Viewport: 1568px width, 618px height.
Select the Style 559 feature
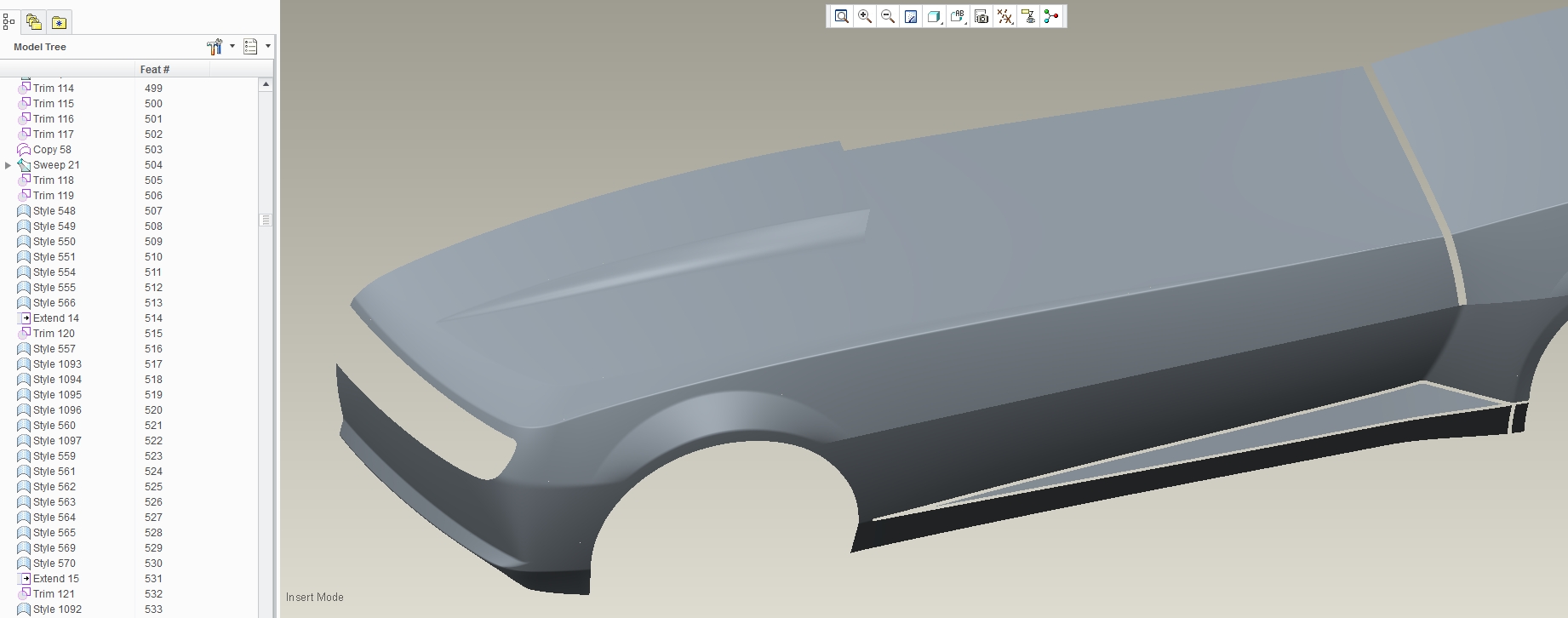point(46,456)
